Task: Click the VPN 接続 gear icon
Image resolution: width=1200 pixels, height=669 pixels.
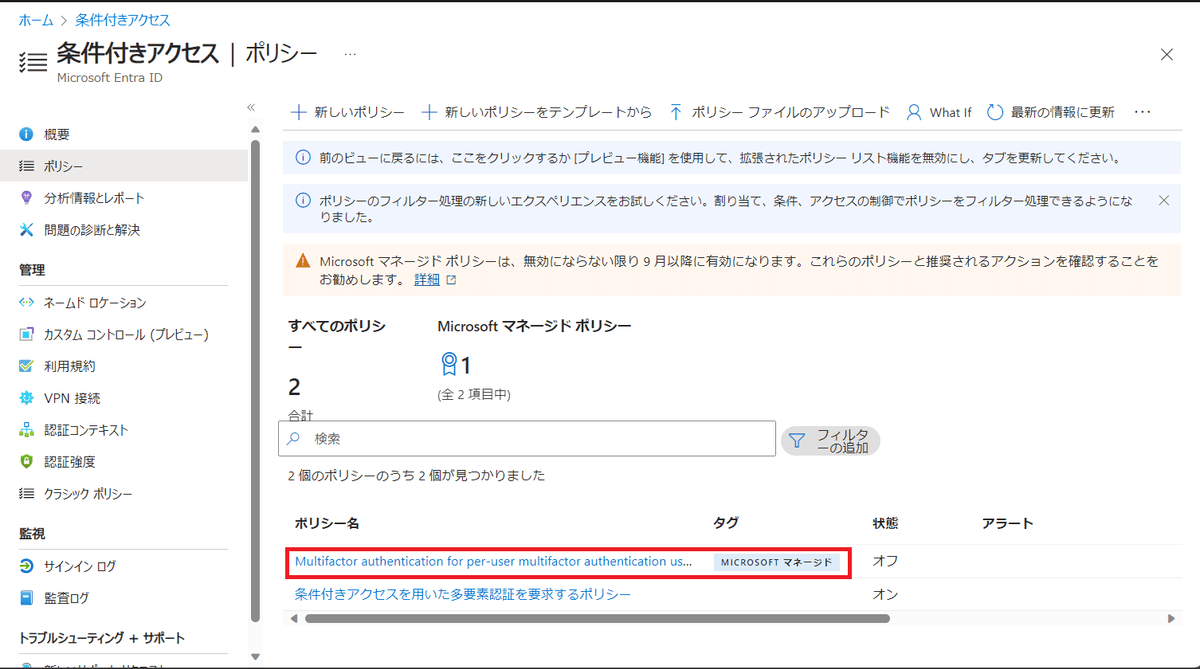Action: coord(27,398)
